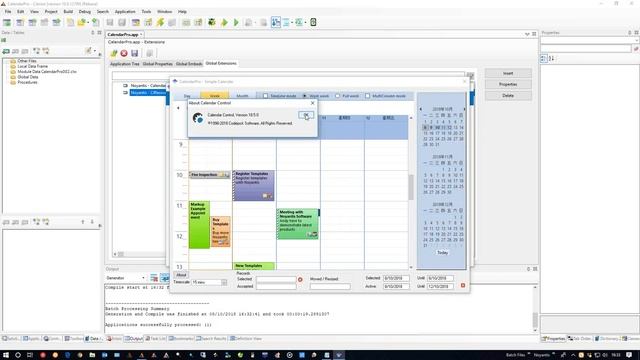This screenshot has width=640, height=360.
Task: Click the Active date input field
Action: pyautogui.click(x=396, y=287)
